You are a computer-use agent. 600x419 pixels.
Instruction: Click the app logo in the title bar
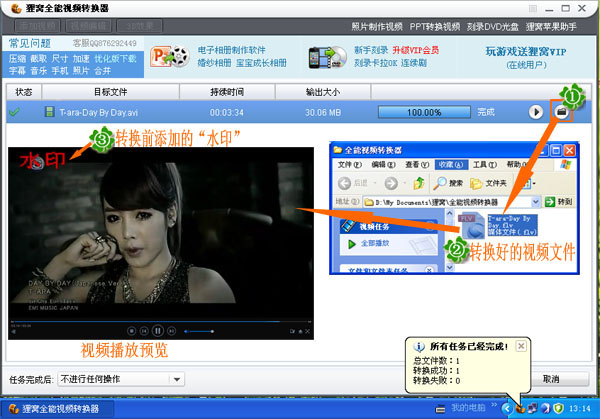coord(16,8)
